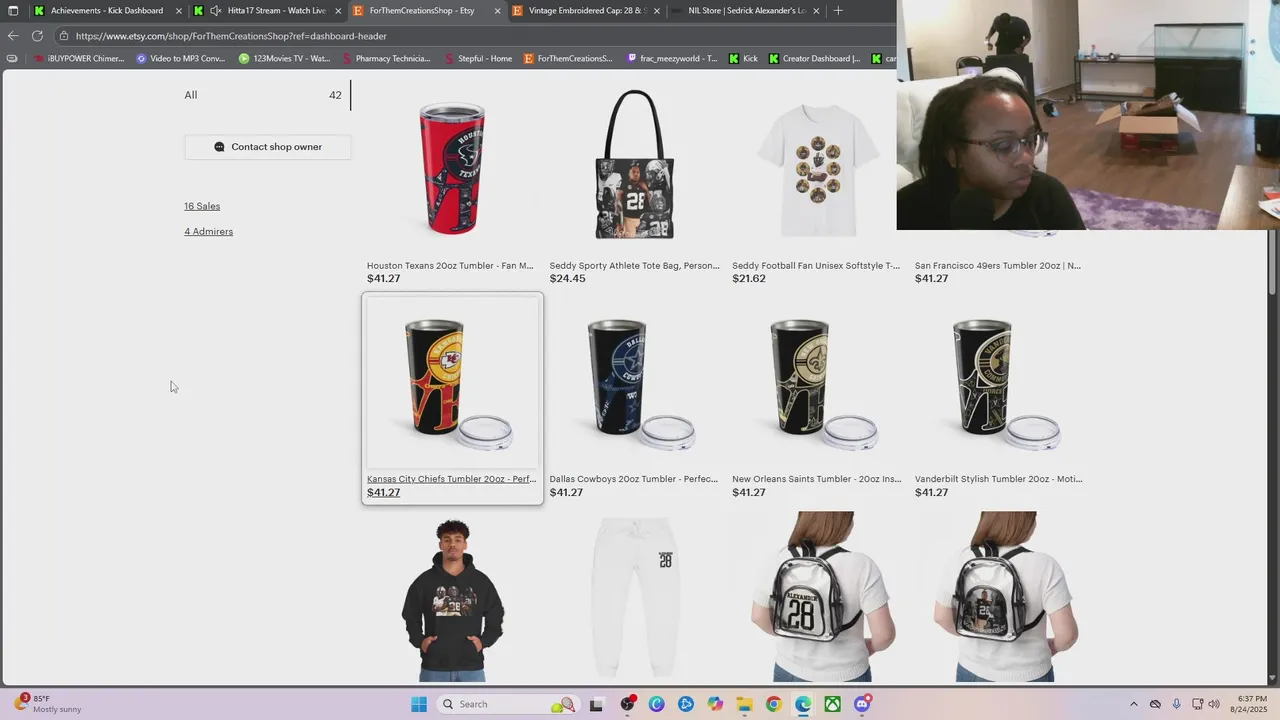The height and width of the screenshot is (720, 1280).
Task: Open the clear backpack labeled Alexander 28
Action: [x=817, y=597]
